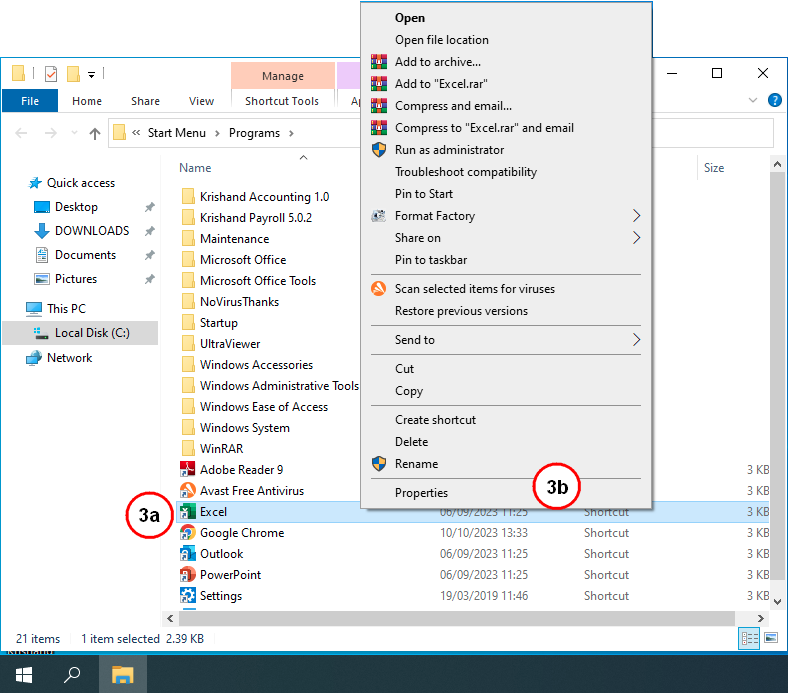Click the vertical scrollbar down arrow
Image resolution: width=788 pixels, height=693 pixels.
(x=777, y=601)
